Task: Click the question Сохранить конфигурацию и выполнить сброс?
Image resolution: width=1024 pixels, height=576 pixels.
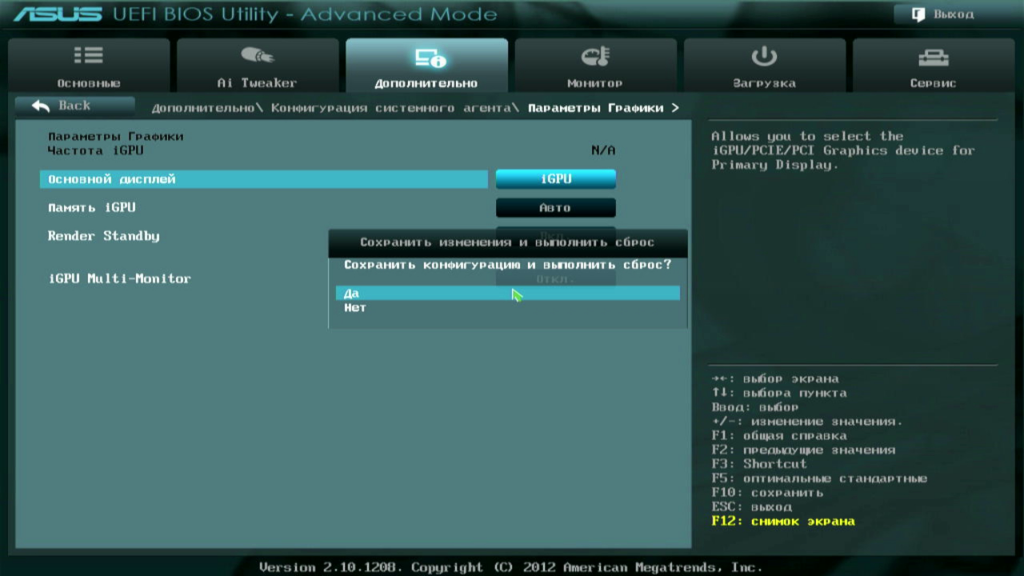Action: pyautogui.click(x=507, y=264)
